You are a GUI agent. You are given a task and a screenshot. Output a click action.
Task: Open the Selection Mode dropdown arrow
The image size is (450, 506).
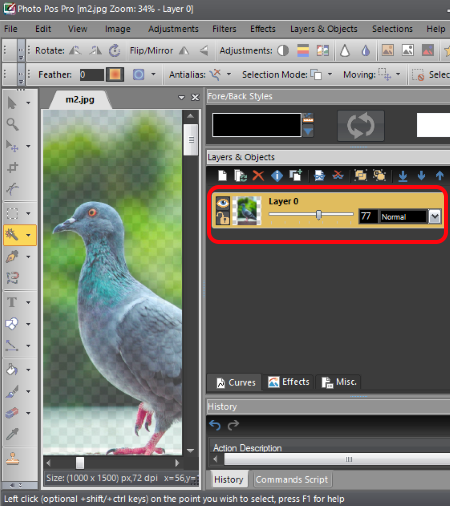coord(330,74)
